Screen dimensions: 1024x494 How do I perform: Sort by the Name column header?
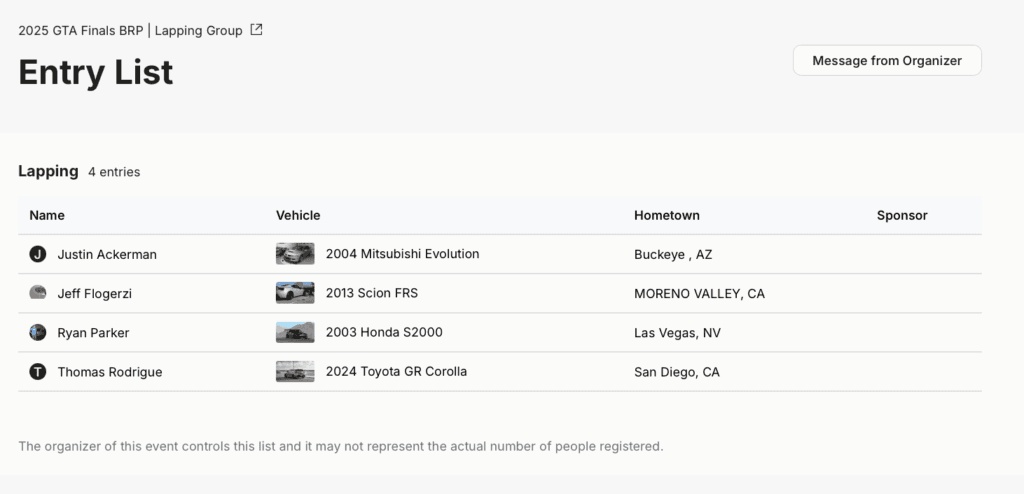tap(47, 215)
